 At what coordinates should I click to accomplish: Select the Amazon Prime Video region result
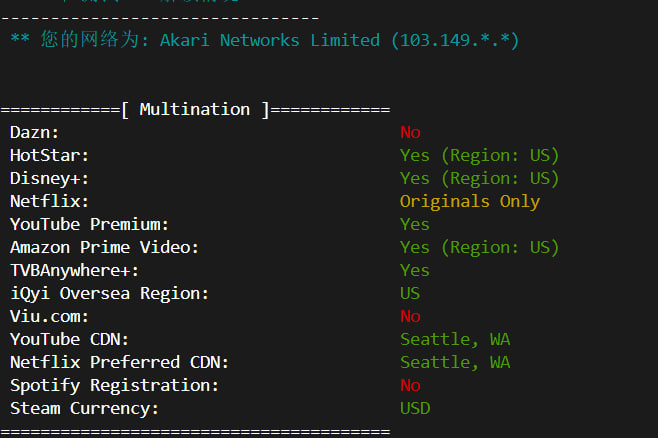point(479,247)
